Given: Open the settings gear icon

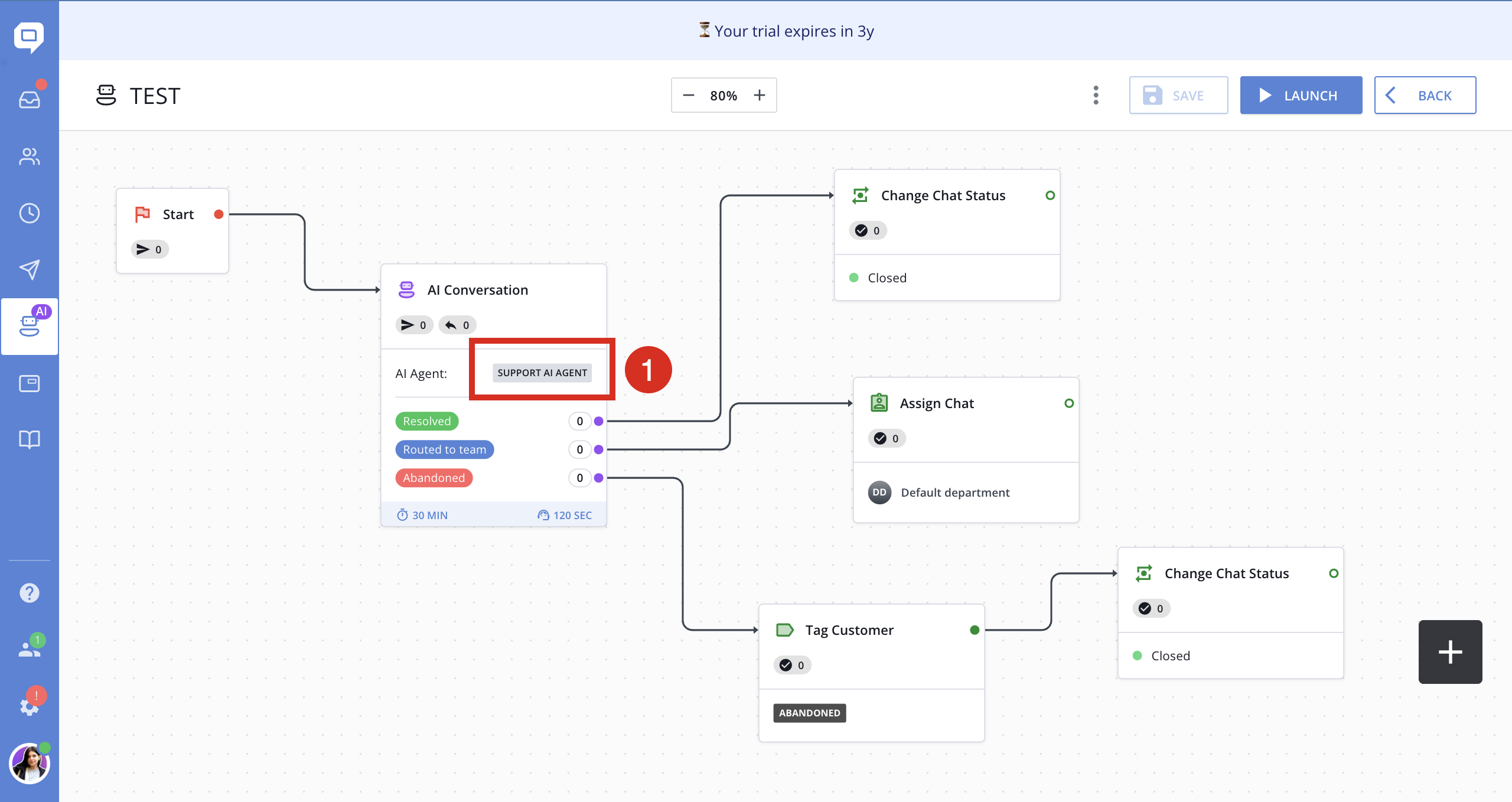Looking at the screenshot, I should click(x=30, y=706).
